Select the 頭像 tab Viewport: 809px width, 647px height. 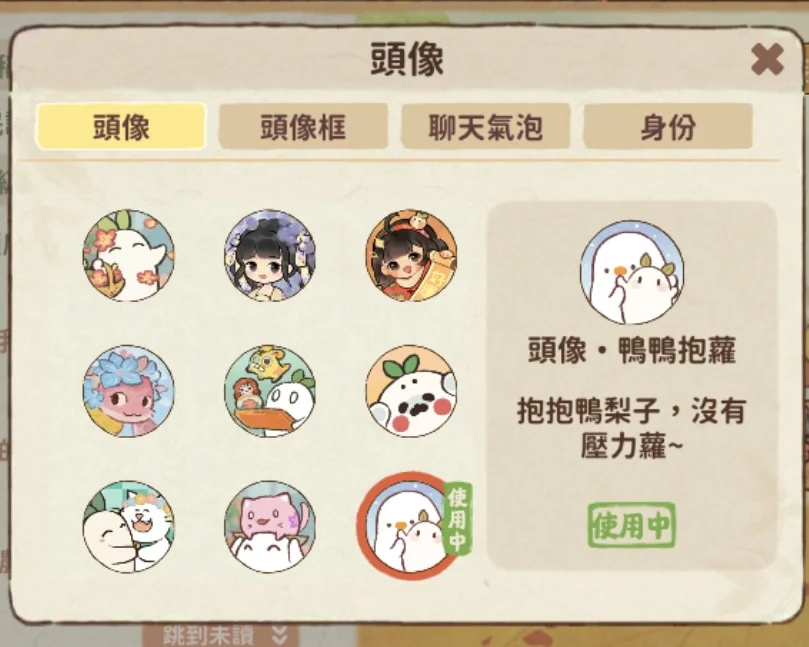(x=121, y=126)
